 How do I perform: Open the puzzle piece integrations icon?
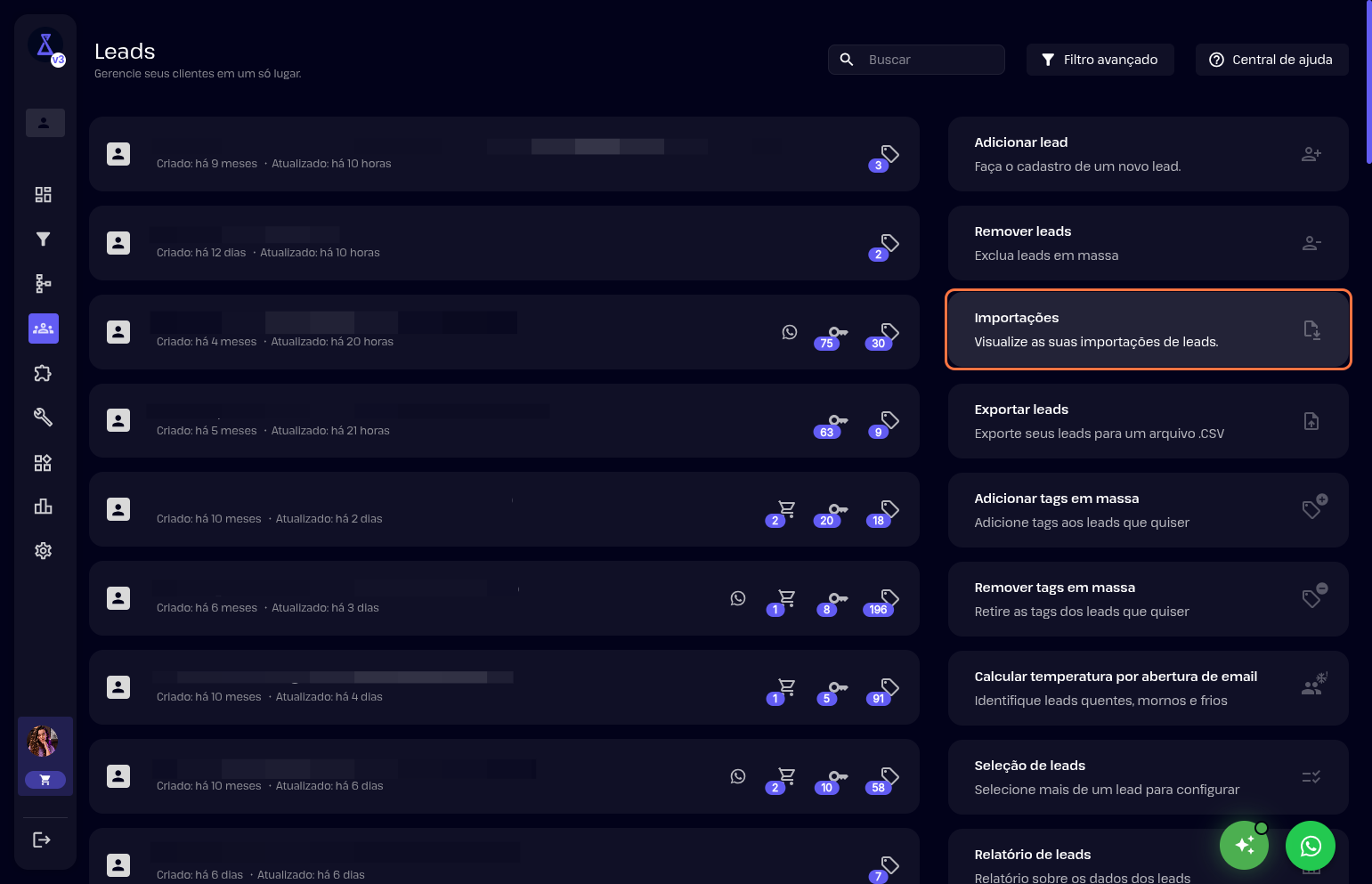(43, 373)
